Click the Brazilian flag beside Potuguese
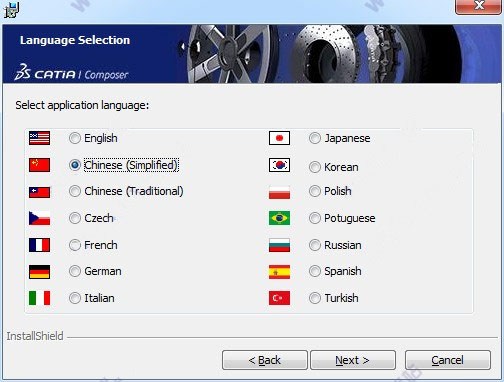504x382 pixels. (279, 218)
